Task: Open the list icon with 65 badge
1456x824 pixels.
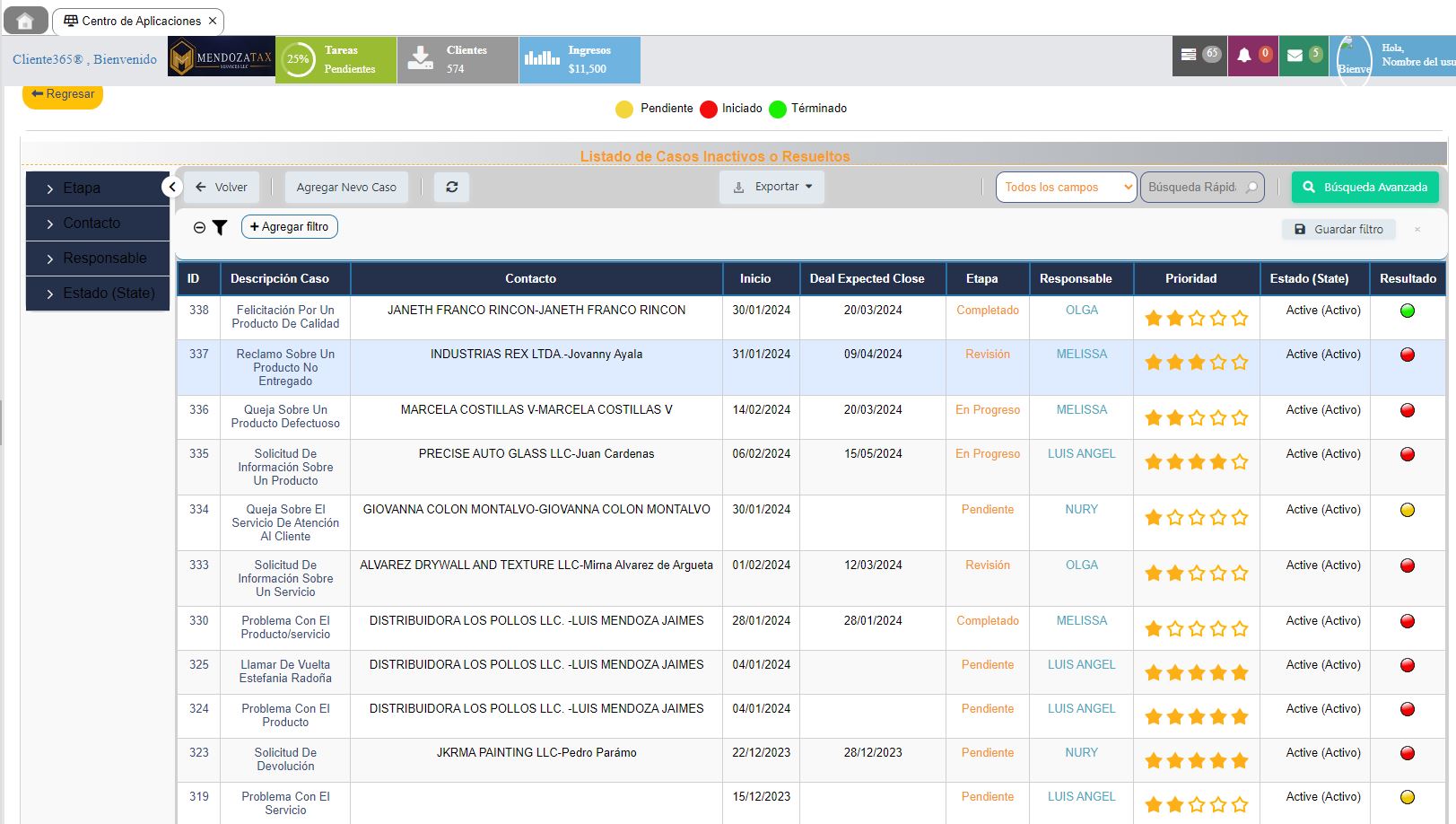Action: click(x=1199, y=55)
